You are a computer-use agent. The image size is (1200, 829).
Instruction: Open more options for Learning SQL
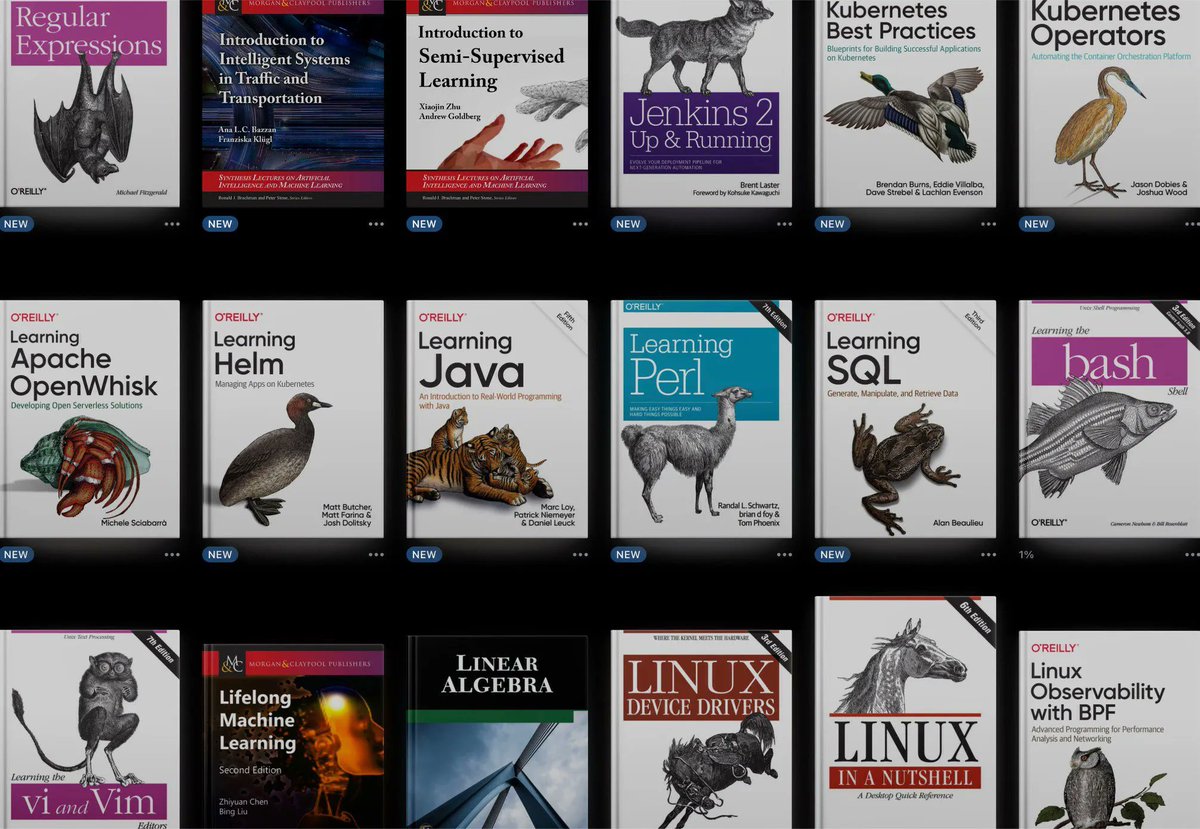[x=988, y=554]
